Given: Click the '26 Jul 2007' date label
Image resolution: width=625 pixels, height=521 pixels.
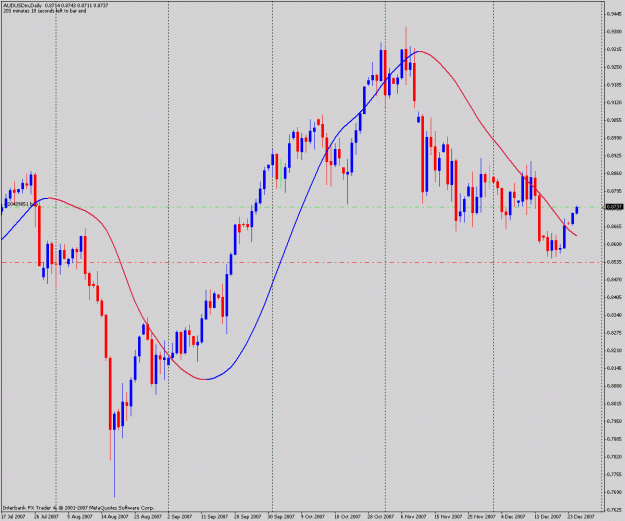Looking at the screenshot, I should point(47,517).
